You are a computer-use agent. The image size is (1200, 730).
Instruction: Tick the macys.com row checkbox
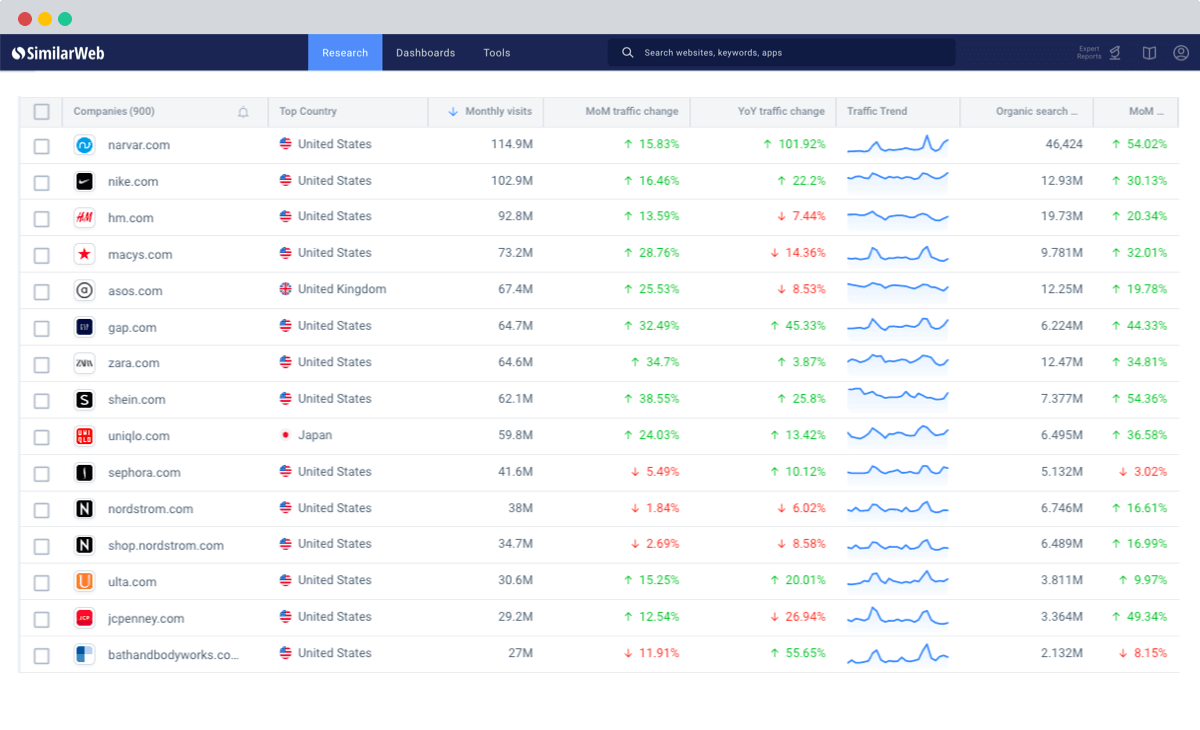pos(41,256)
